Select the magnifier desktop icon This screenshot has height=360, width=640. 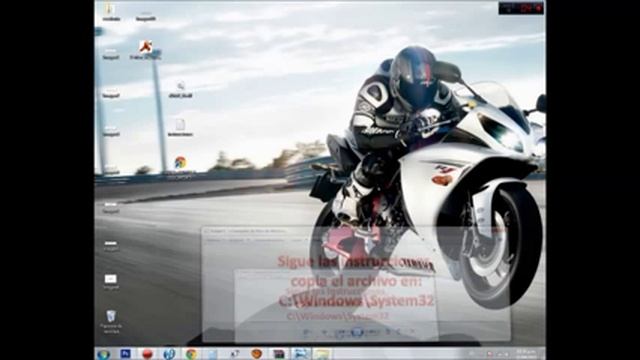point(180,89)
